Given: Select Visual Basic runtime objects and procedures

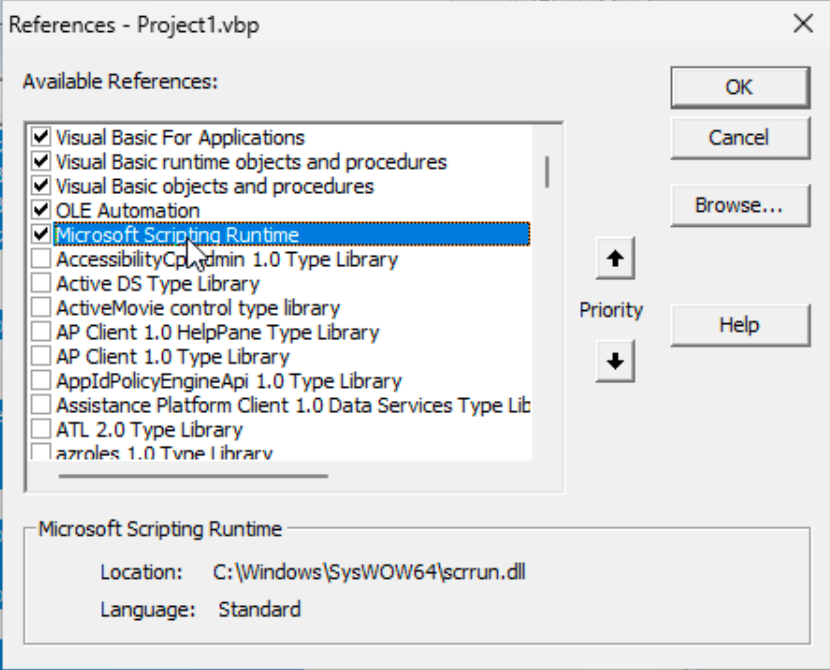Looking at the screenshot, I should tap(251, 162).
